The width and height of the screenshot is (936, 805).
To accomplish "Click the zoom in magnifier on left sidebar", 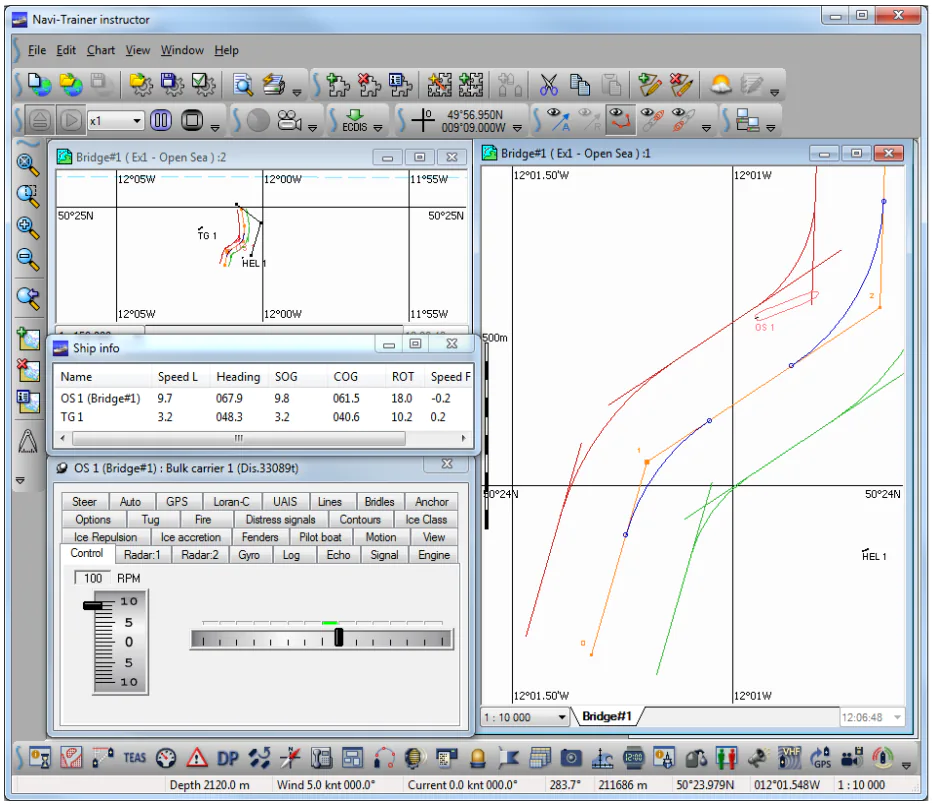I will (x=27, y=227).
